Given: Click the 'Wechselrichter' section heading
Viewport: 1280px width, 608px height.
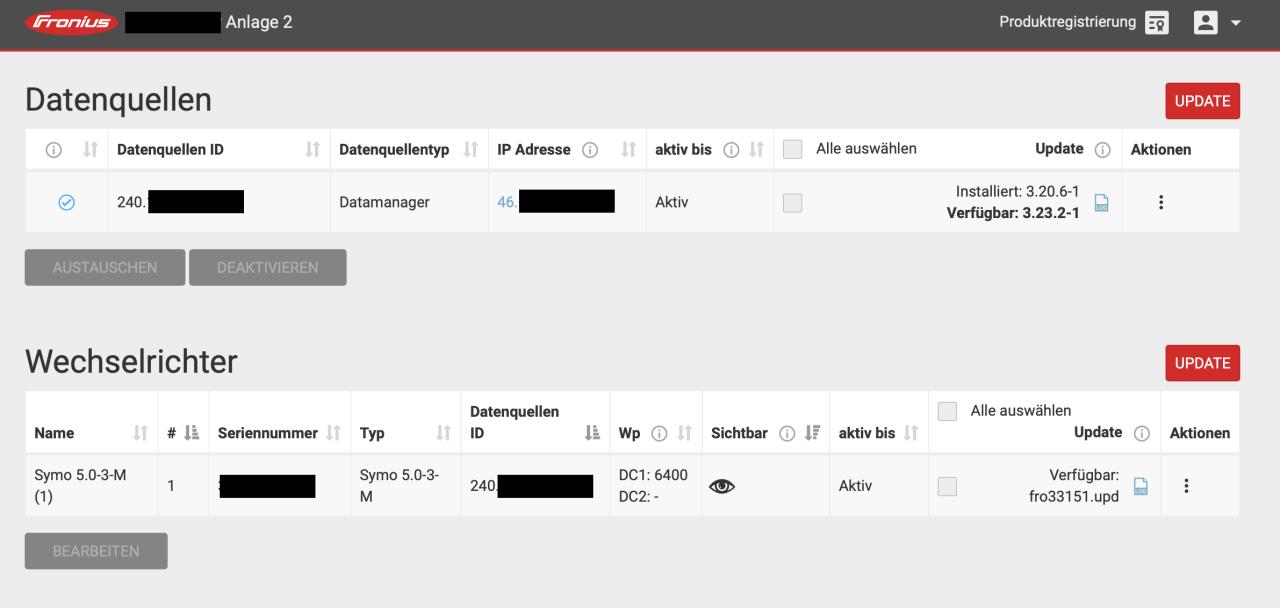Looking at the screenshot, I should click(x=131, y=362).
